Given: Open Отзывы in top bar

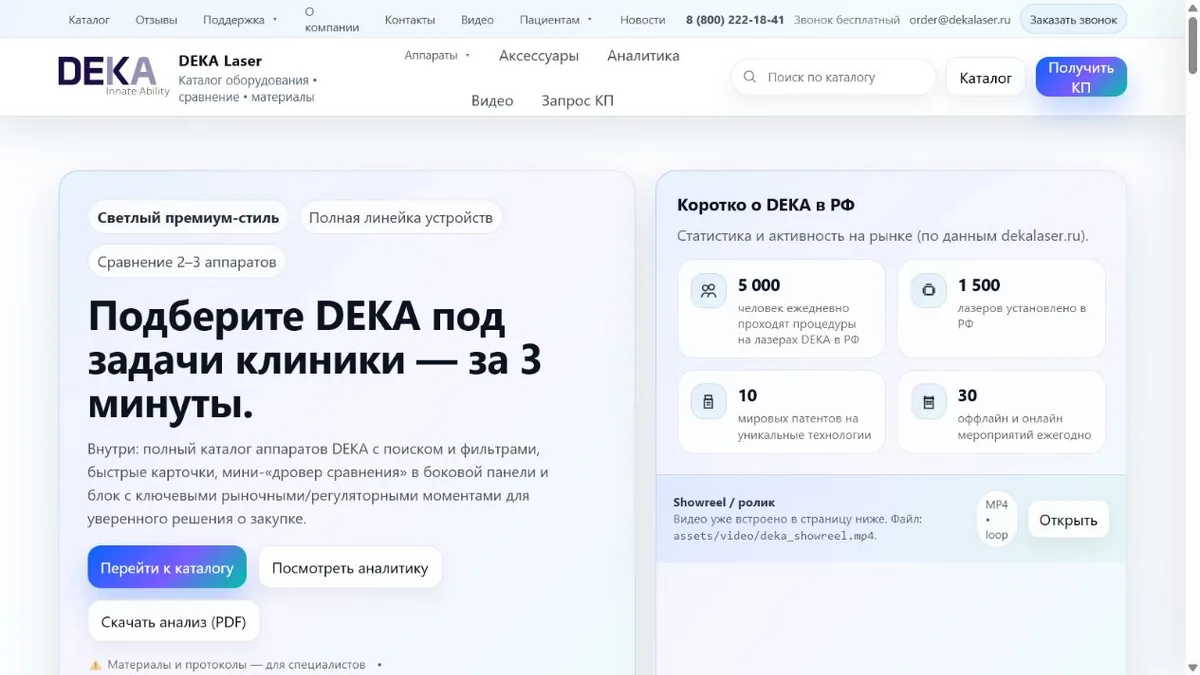Looking at the screenshot, I should [x=156, y=19].
